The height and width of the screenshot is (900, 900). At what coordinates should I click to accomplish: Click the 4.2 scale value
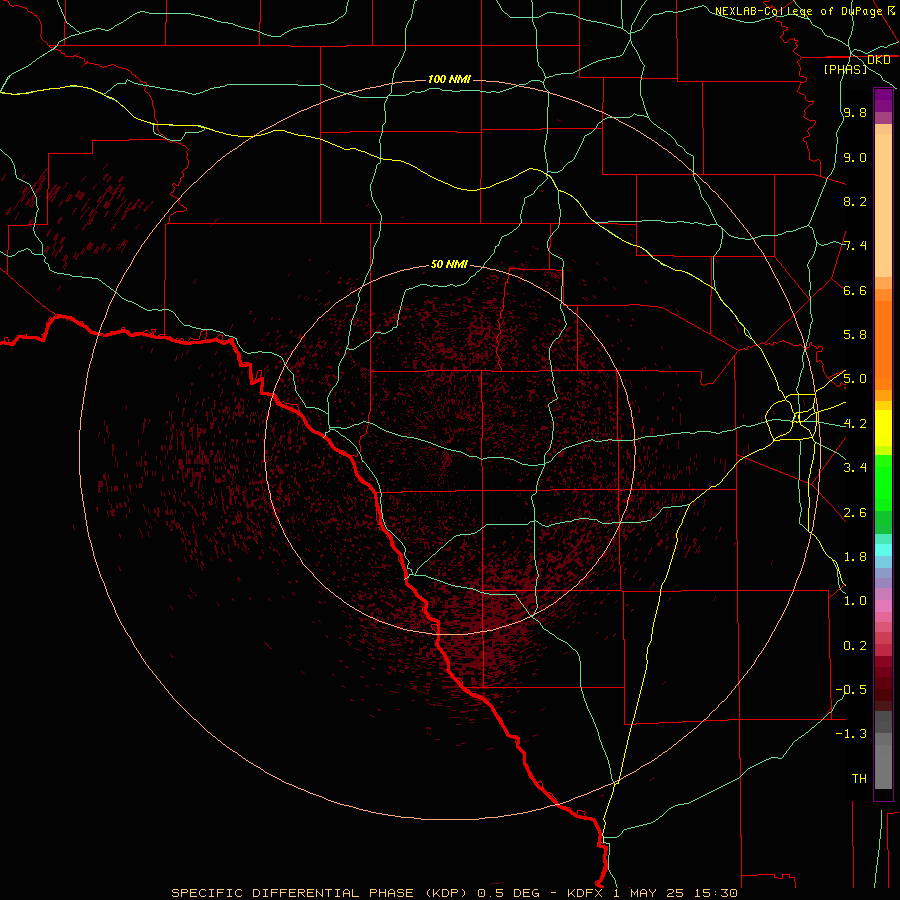click(855, 424)
